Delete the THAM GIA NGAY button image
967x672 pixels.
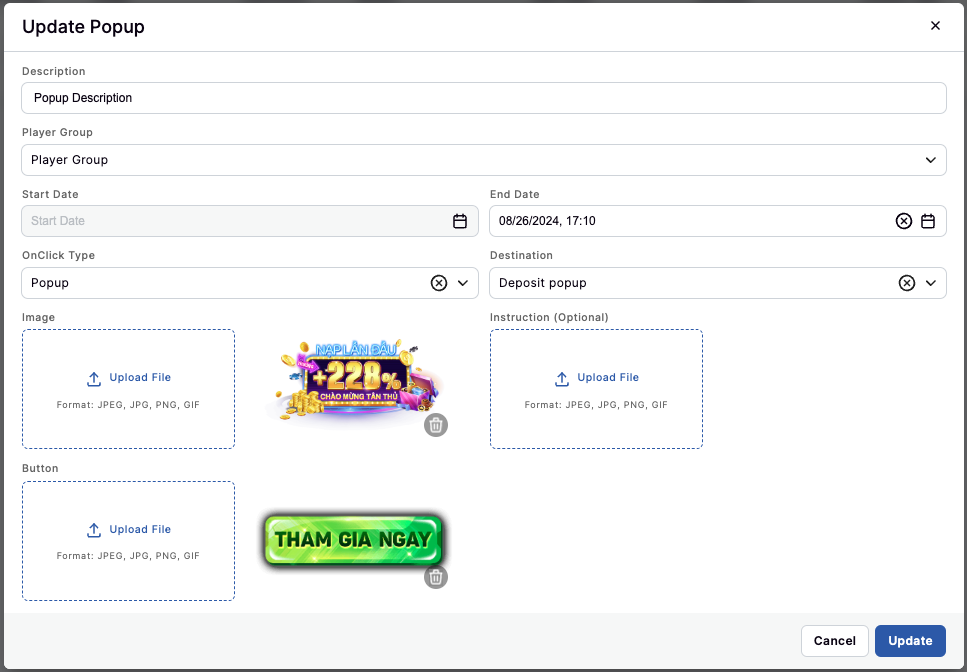435,577
